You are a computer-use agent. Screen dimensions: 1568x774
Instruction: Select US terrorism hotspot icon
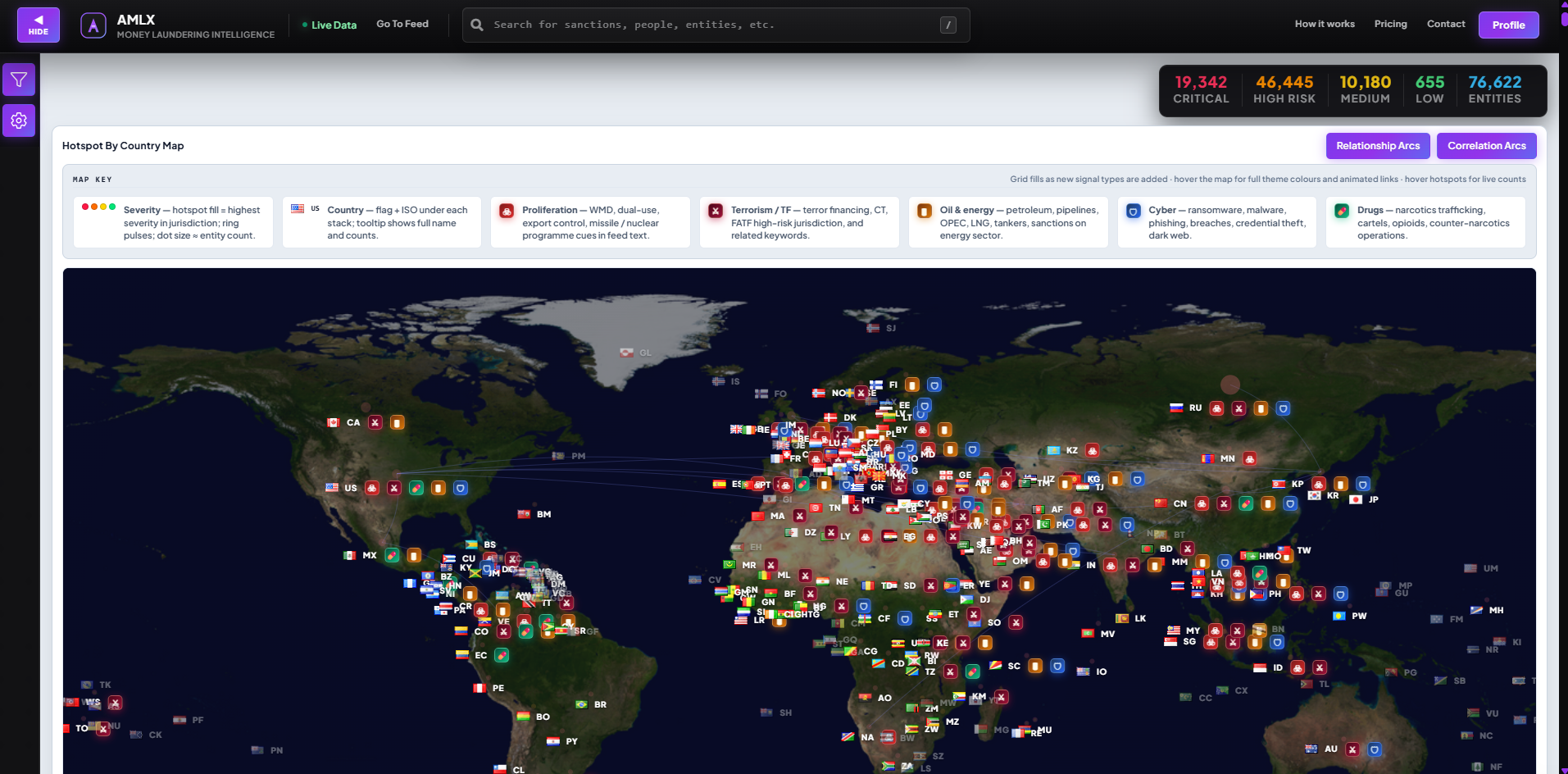(394, 488)
